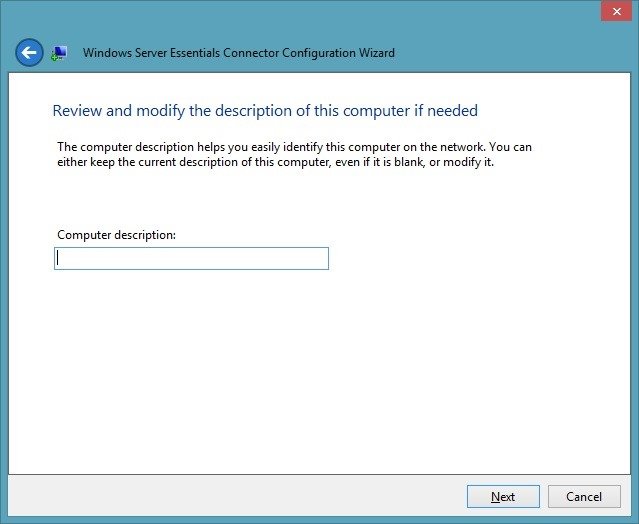Go back using the blue arrow button
The image size is (639, 524).
(x=29, y=53)
